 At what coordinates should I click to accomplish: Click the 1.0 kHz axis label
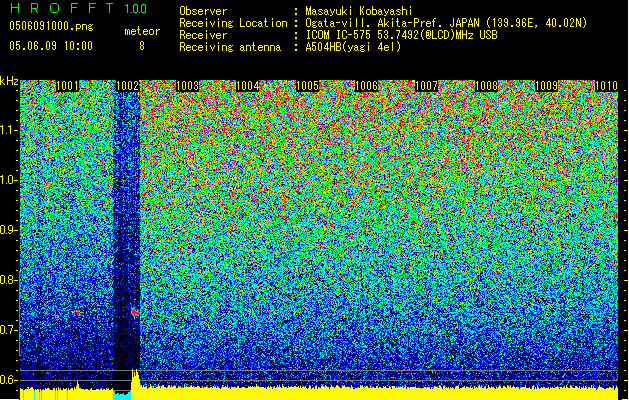coord(9,180)
